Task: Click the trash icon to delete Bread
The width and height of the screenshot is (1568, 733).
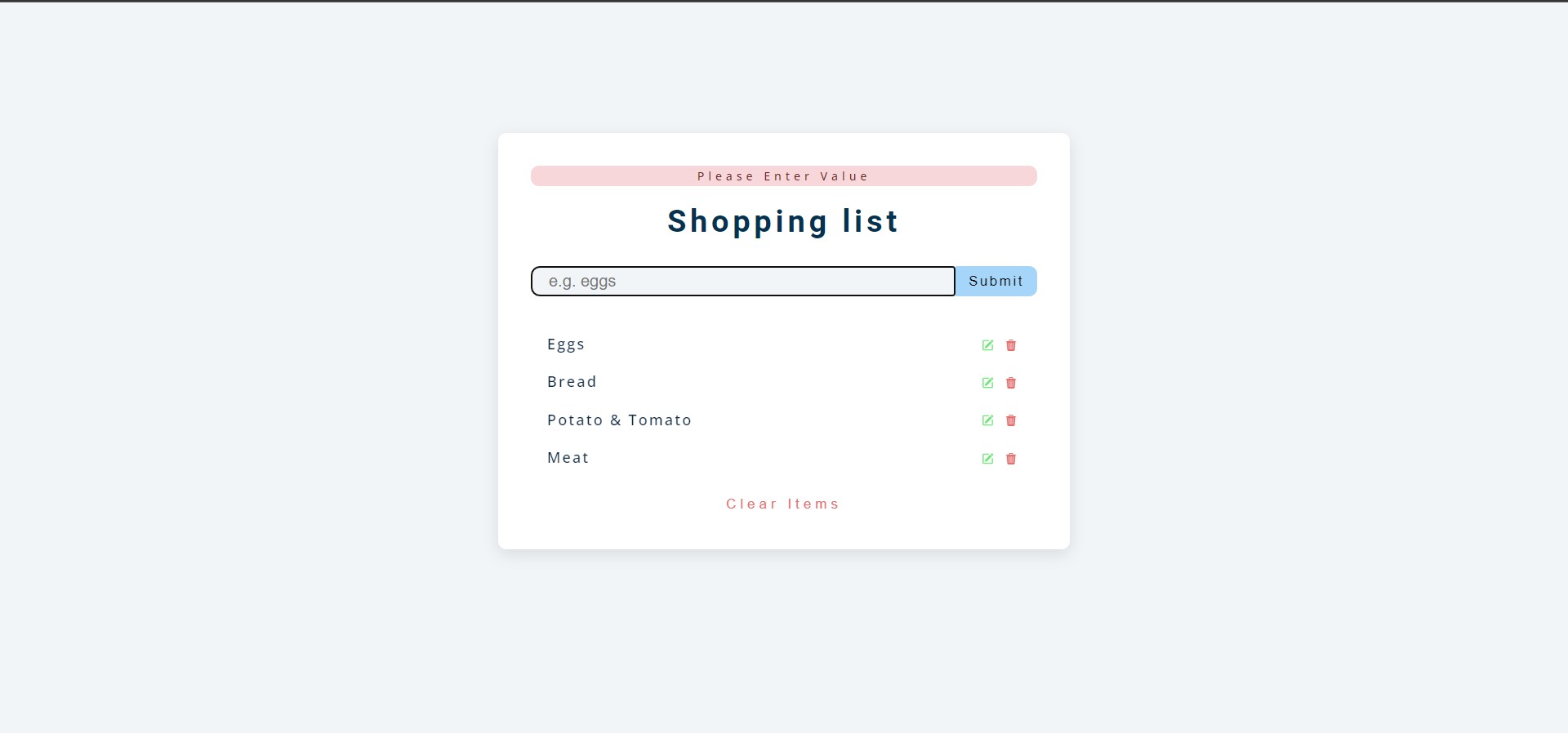Action: click(x=1011, y=383)
